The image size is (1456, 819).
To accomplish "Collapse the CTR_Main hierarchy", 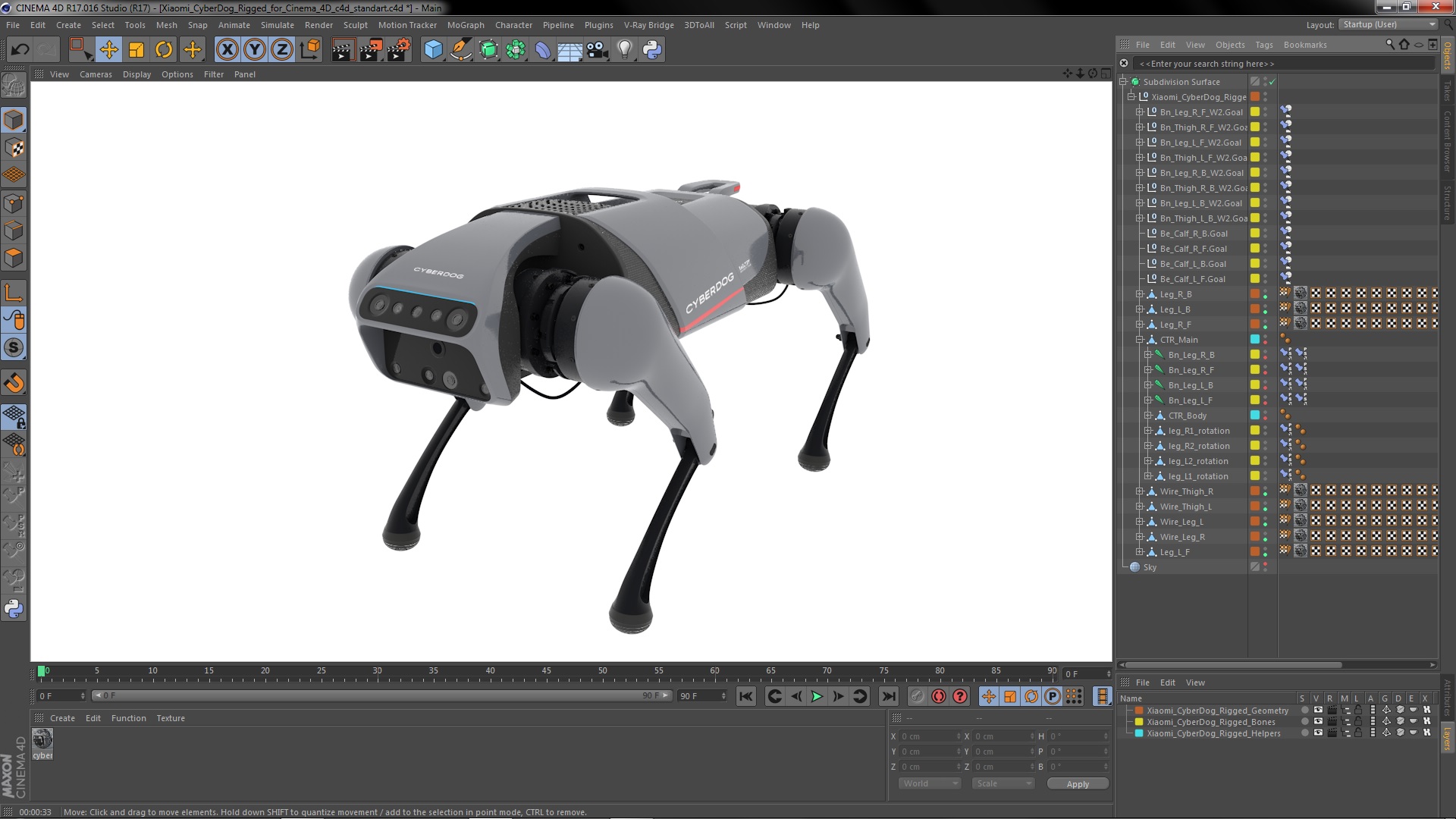I will 1139,340.
